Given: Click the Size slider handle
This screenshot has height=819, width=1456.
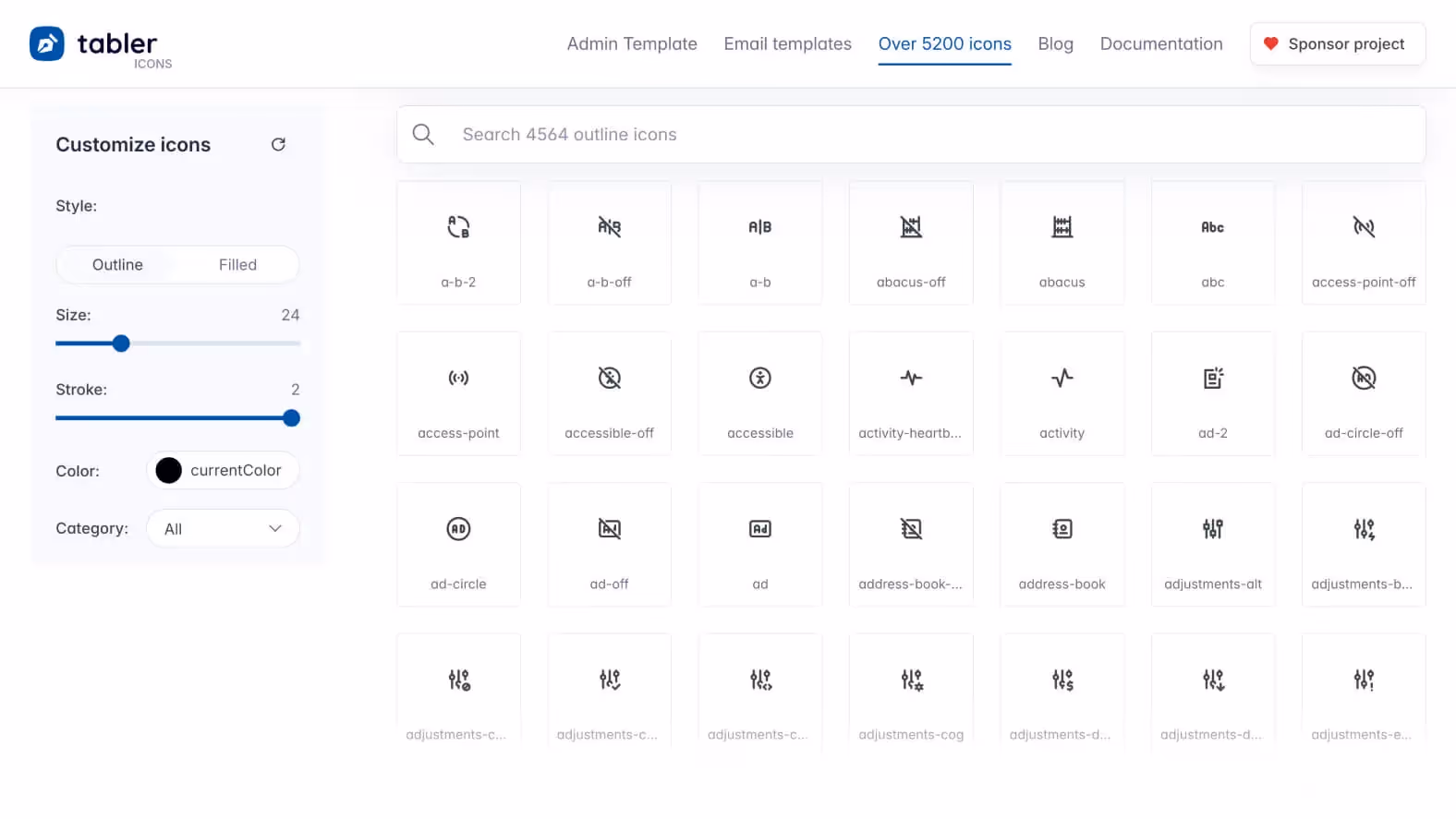Looking at the screenshot, I should point(121,343).
